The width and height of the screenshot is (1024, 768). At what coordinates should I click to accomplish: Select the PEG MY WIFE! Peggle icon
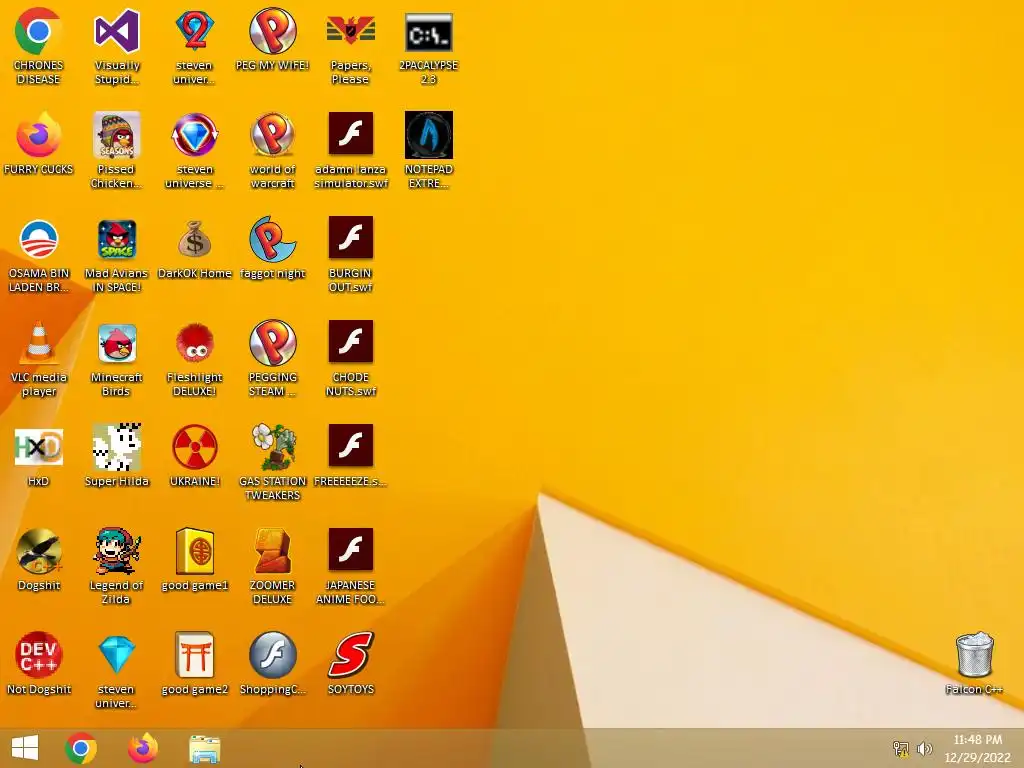tap(273, 31)
